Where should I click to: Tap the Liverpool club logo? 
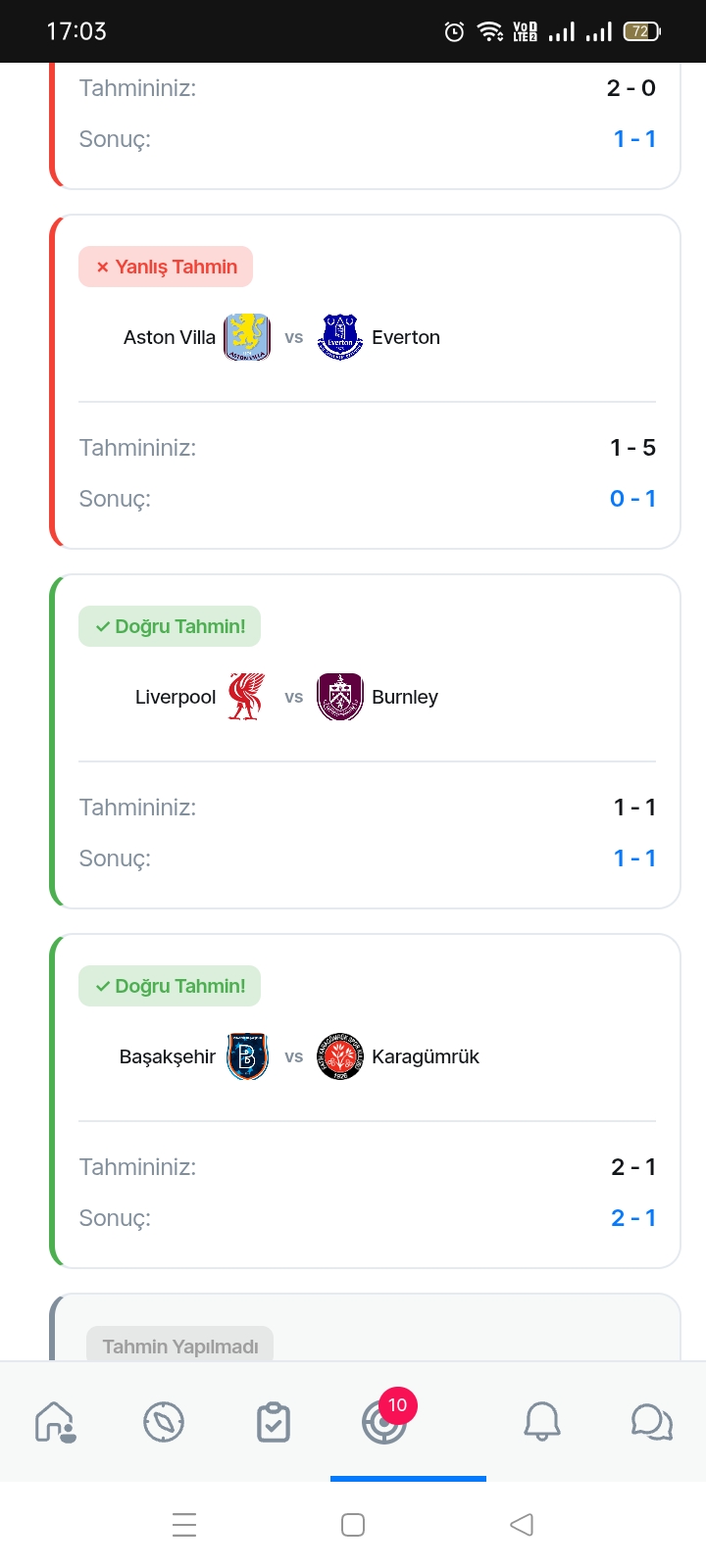coord(247,697)
